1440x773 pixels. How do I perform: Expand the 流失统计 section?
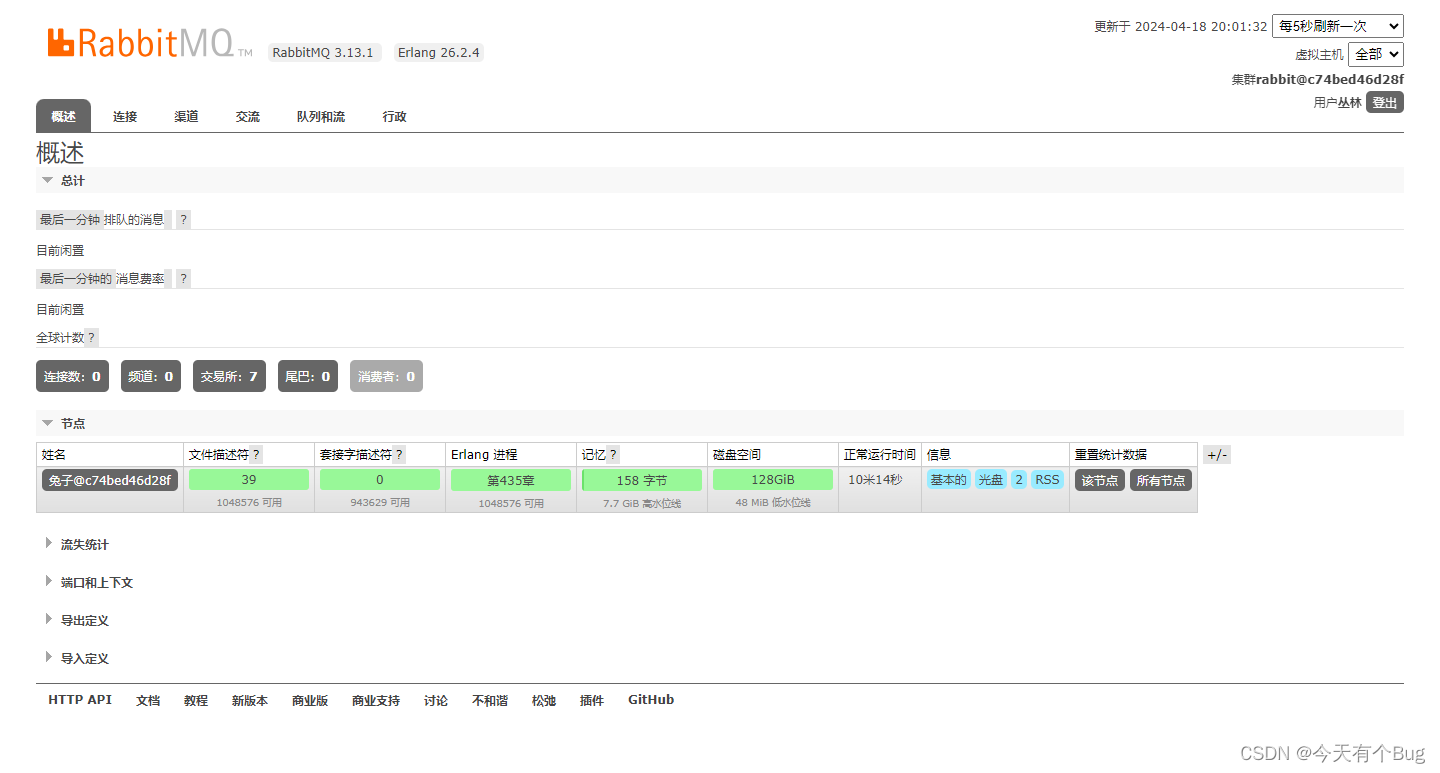click(85, 544)
